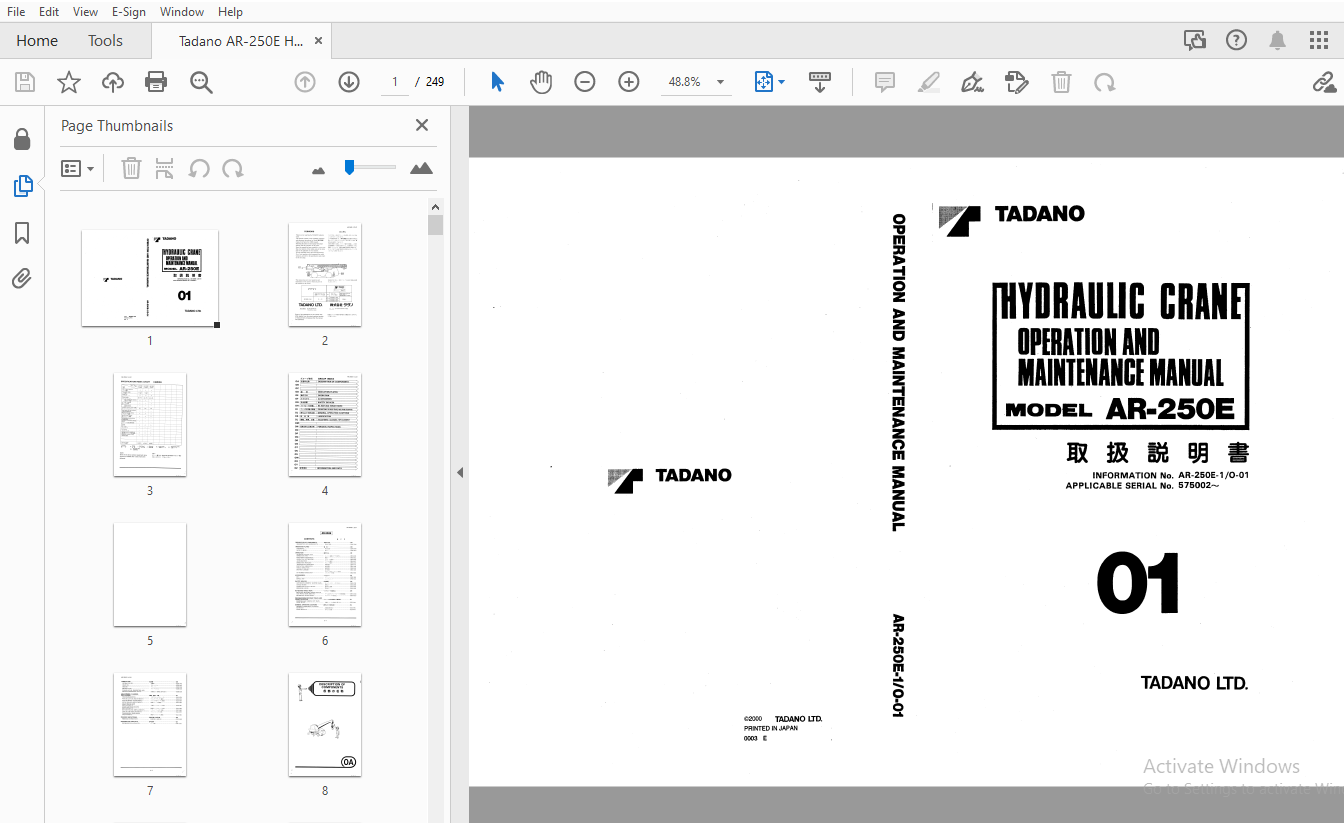Open thumbnails panel options menu dropdown

point(77,168)
